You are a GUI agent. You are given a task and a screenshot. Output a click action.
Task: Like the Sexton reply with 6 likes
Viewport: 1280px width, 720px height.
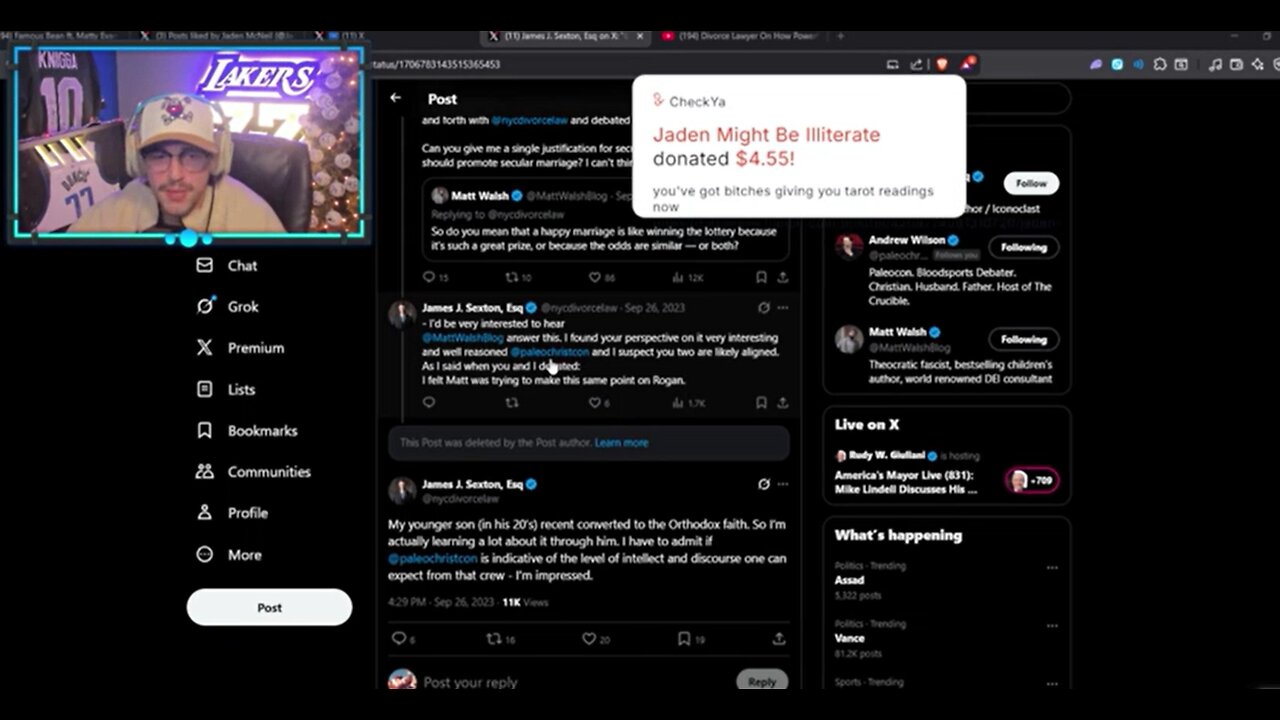pyautogui.click(x=594, y=402)
